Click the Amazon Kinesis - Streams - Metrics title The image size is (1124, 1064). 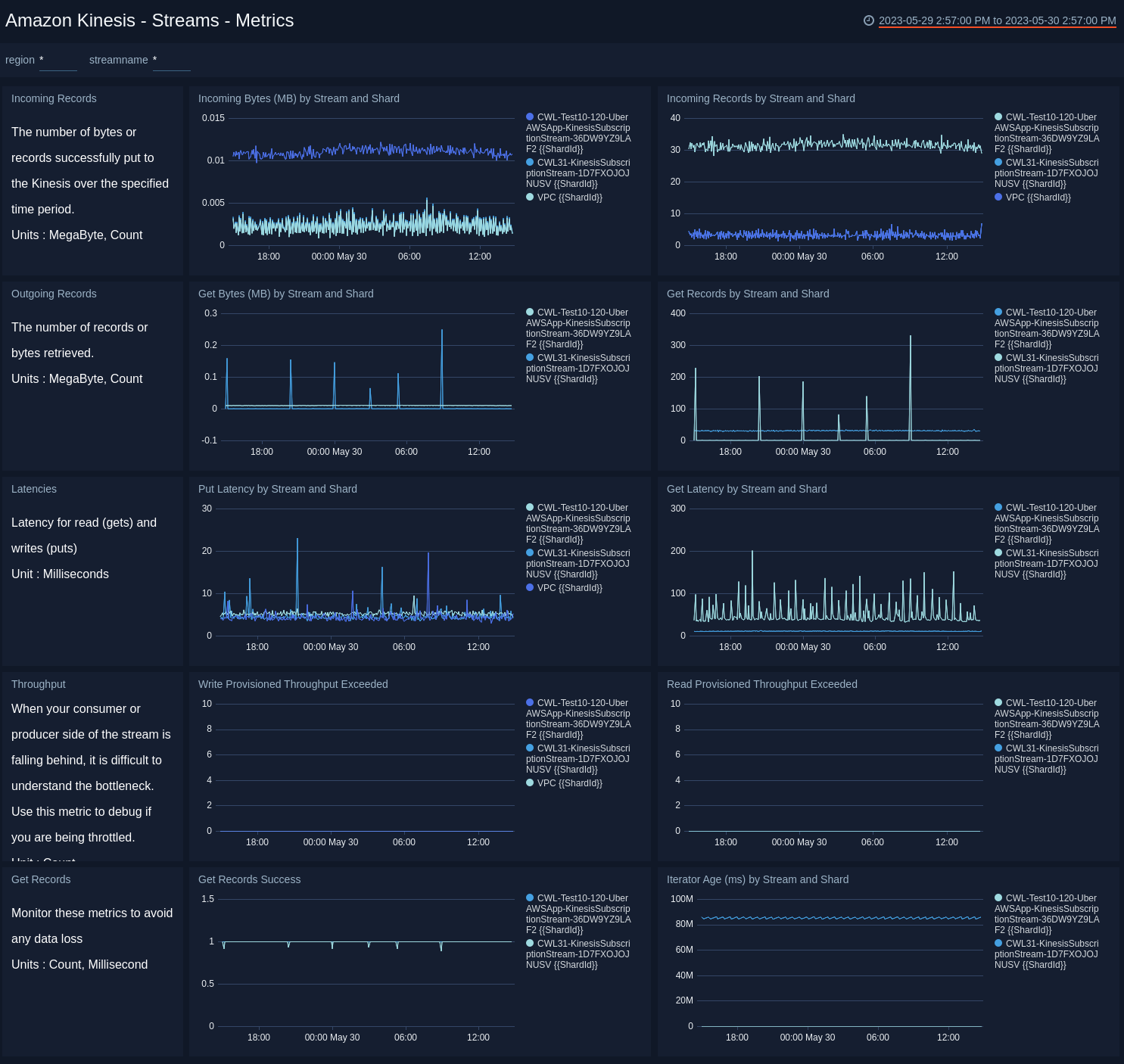pos(149,20)
